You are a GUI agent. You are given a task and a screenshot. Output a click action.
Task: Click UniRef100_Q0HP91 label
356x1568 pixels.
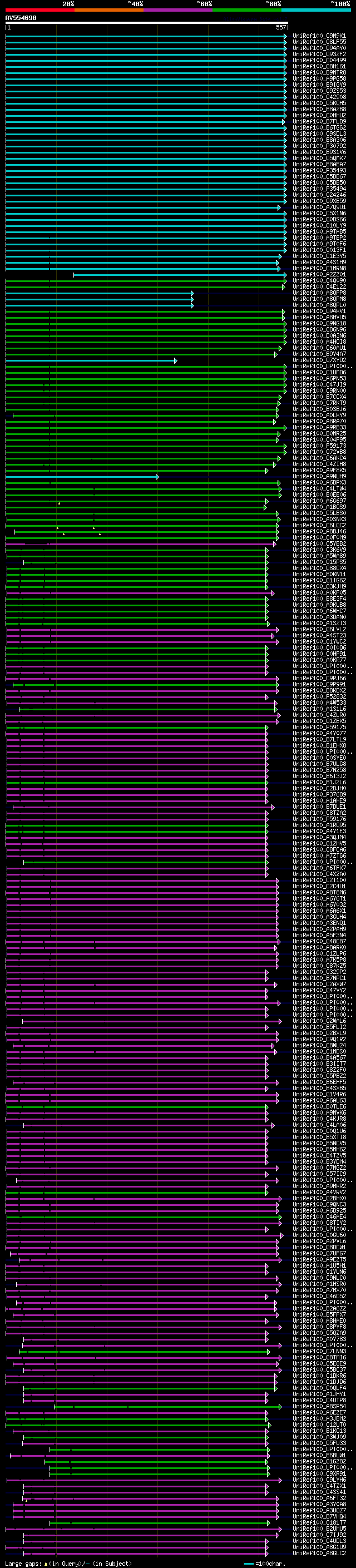pos(319,654)
